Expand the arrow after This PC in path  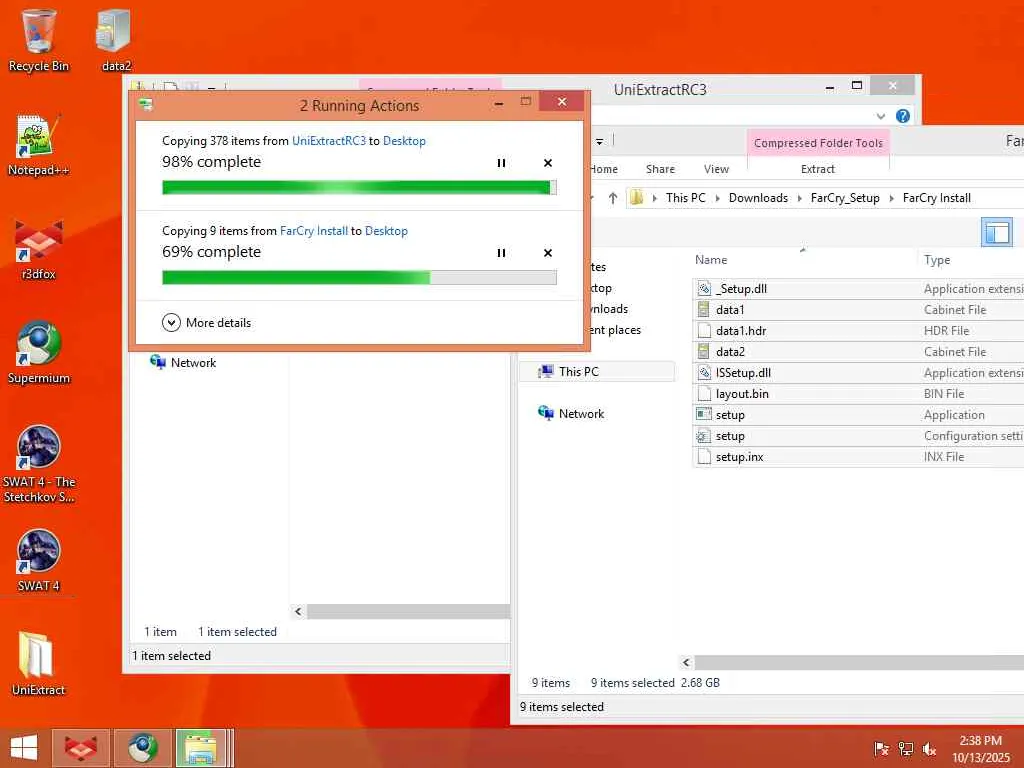pyautogui.click(x=717, y=198)
